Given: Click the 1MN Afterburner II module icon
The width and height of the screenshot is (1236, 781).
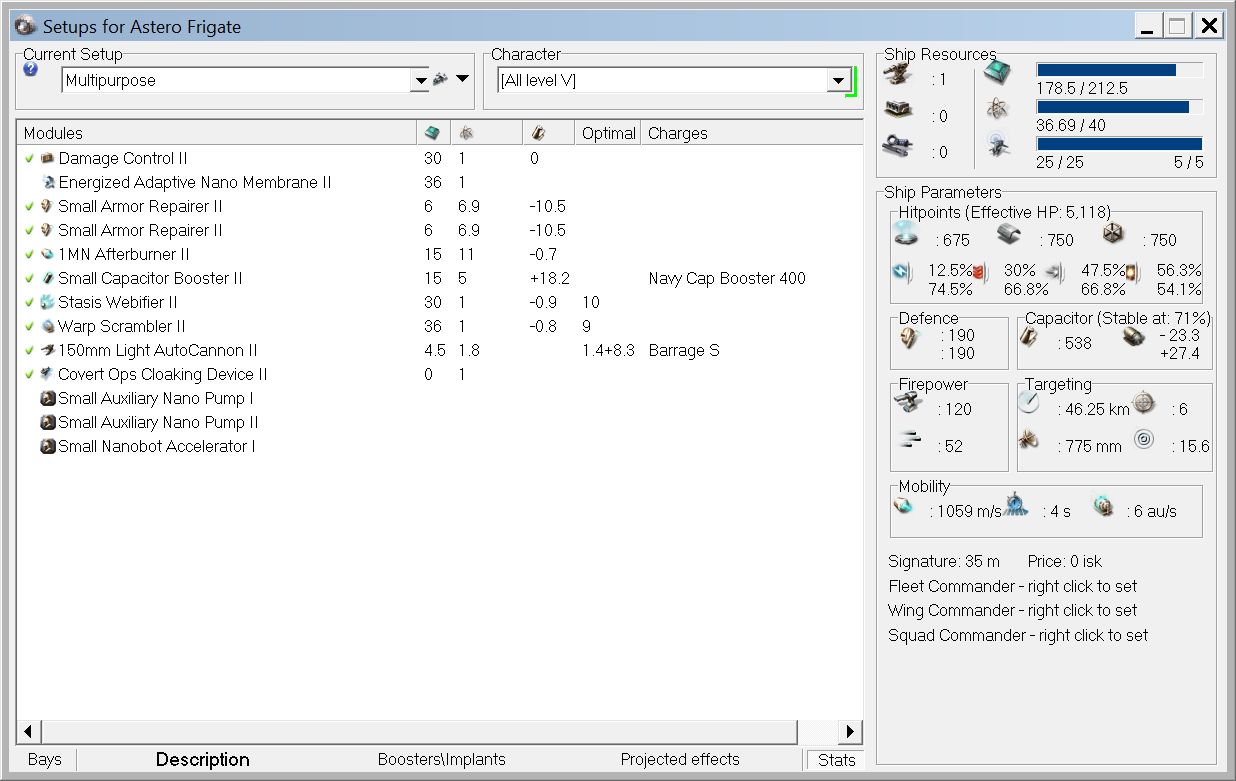Looking at the screenshot, I should [x=47, y=254].
